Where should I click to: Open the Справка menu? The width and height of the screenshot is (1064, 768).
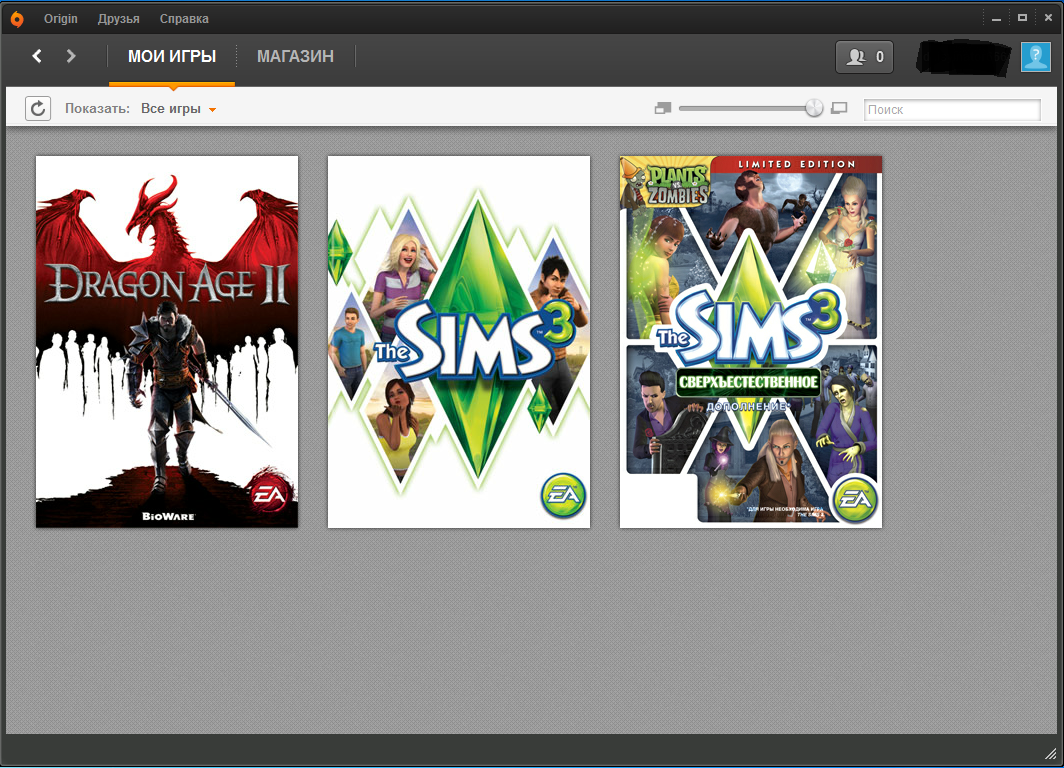[x=184, y=19]
